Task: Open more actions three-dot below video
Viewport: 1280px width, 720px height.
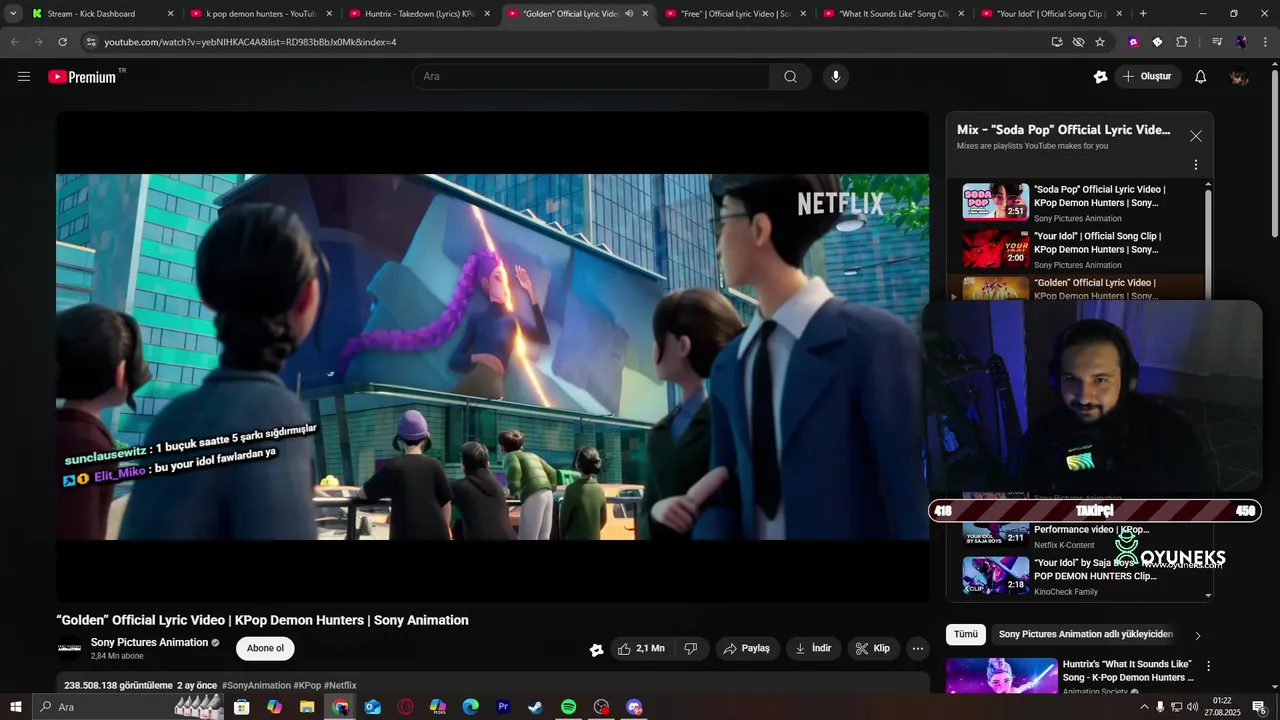Action: (x=917, y=648)
